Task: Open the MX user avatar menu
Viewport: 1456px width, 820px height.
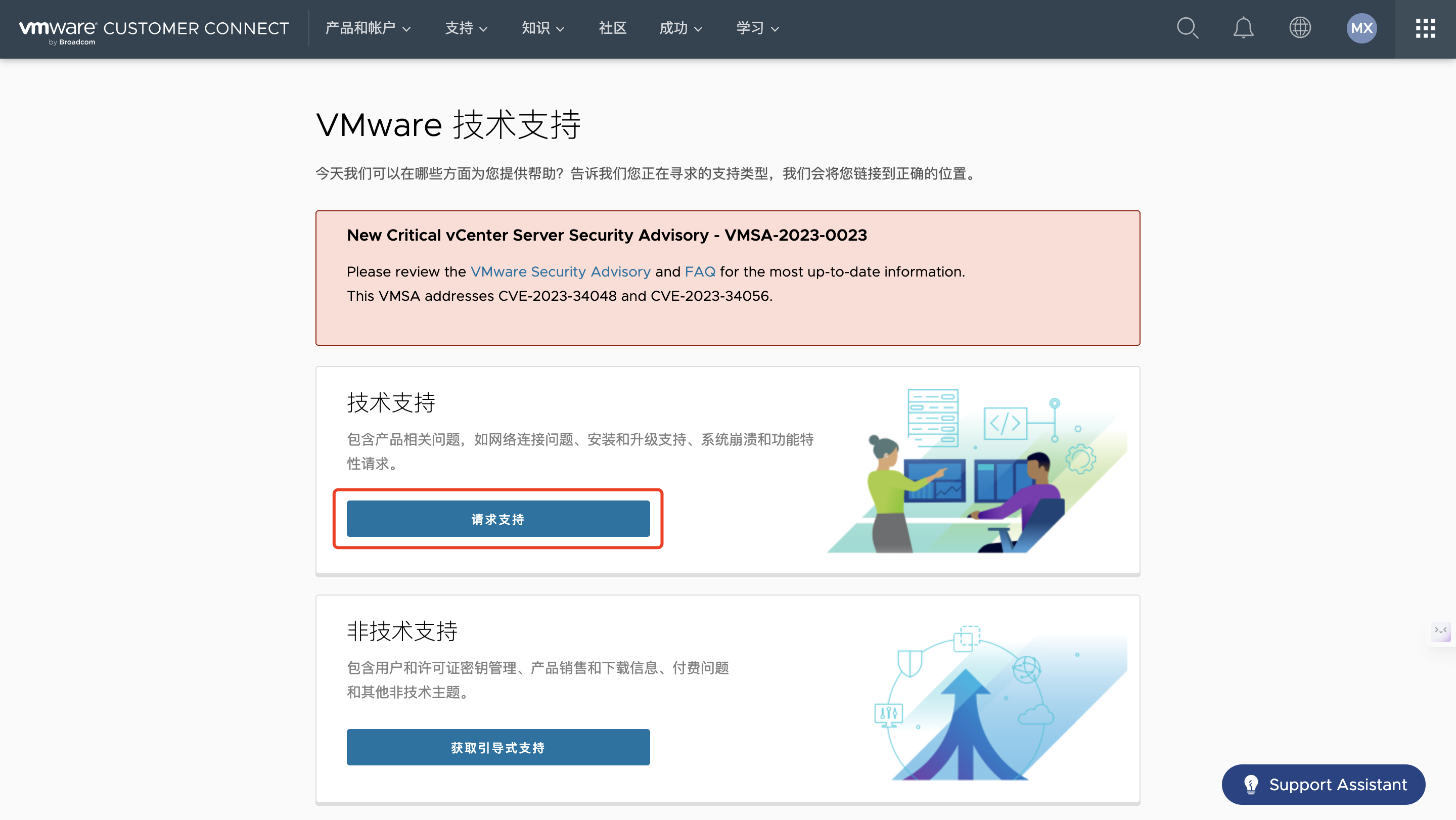Action: 1361,28
